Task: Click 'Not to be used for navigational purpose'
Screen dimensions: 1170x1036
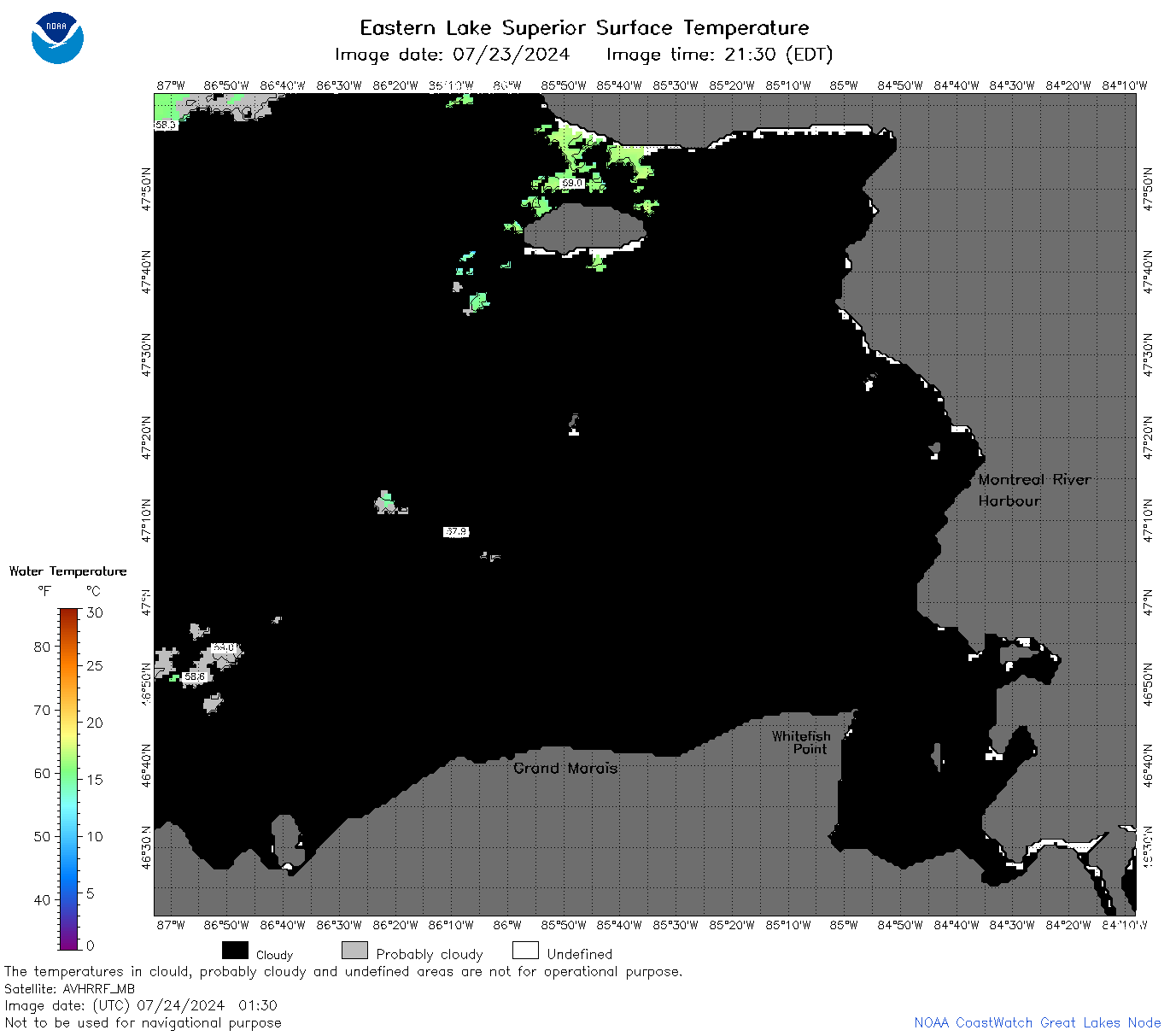Action: tap(143, 1022)
